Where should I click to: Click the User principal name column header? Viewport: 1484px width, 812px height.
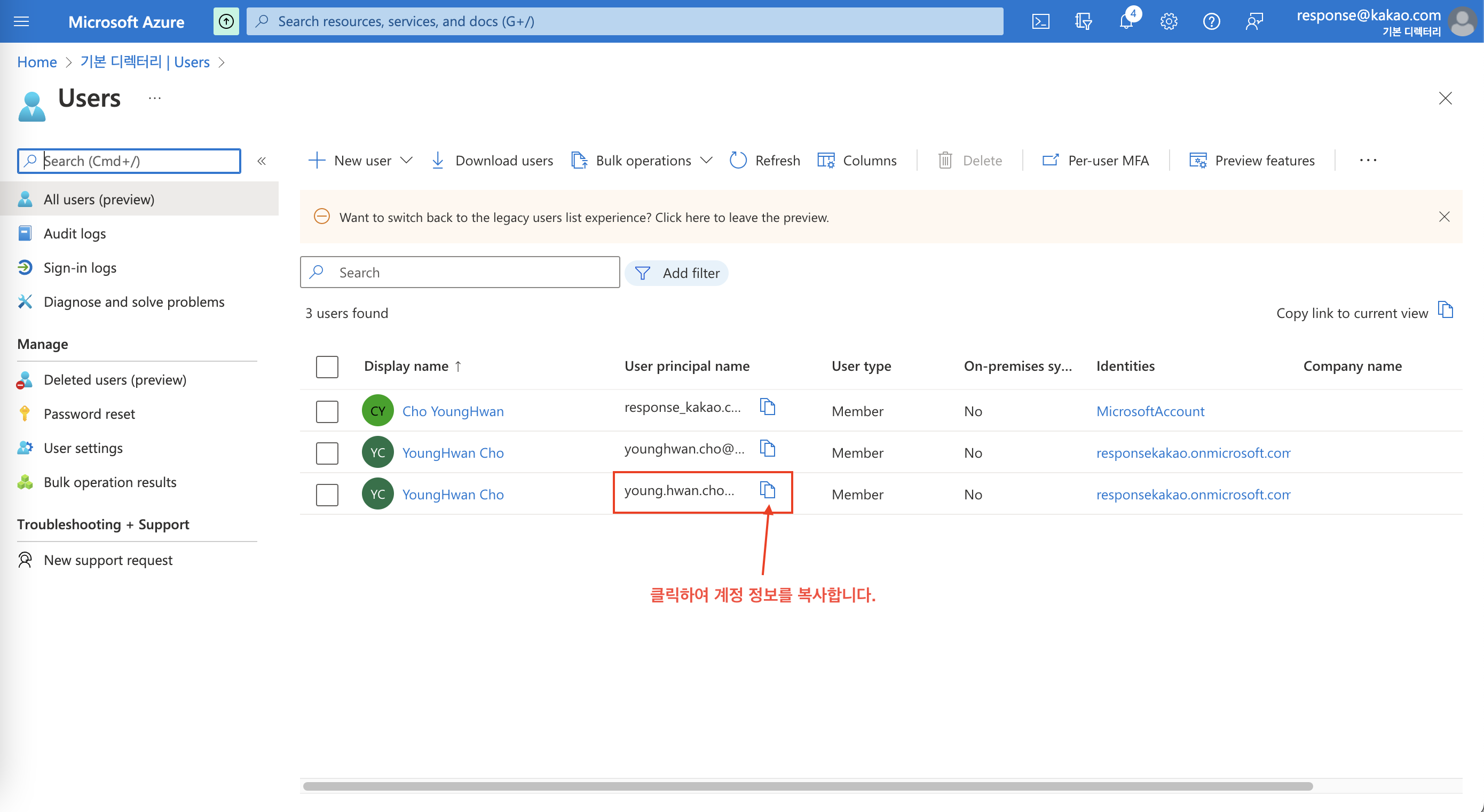coord(686,367)
